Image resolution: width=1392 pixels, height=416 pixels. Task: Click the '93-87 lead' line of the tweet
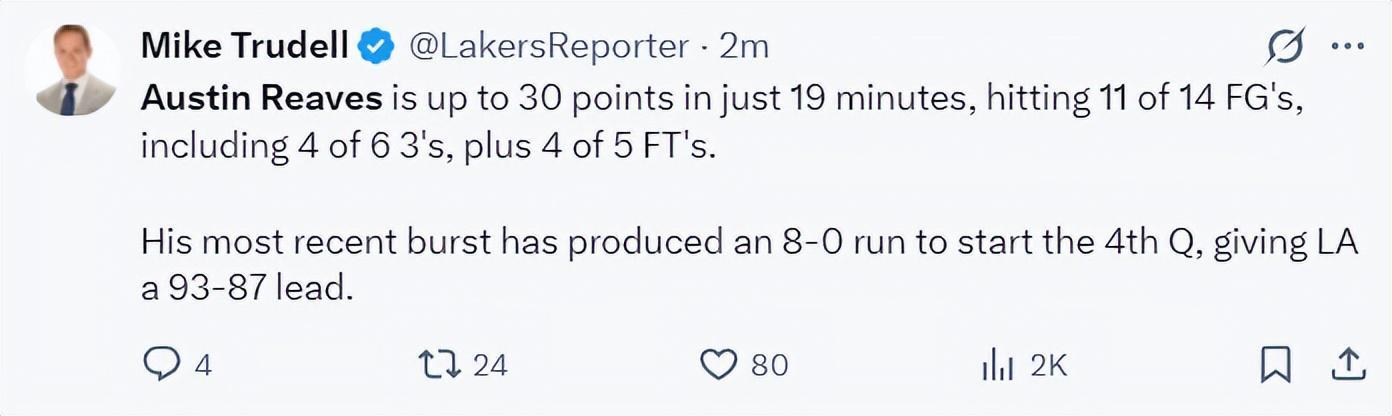click(x=248, y=290)
